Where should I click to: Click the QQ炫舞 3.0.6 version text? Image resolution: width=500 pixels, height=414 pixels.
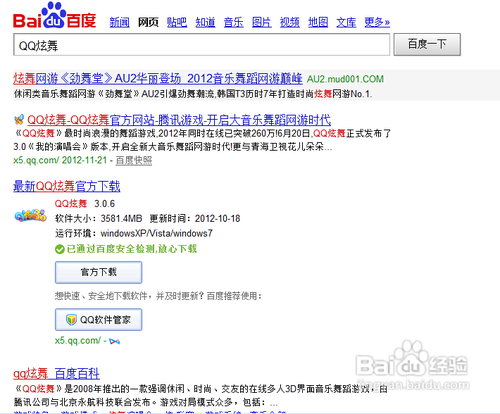(85, 204)
